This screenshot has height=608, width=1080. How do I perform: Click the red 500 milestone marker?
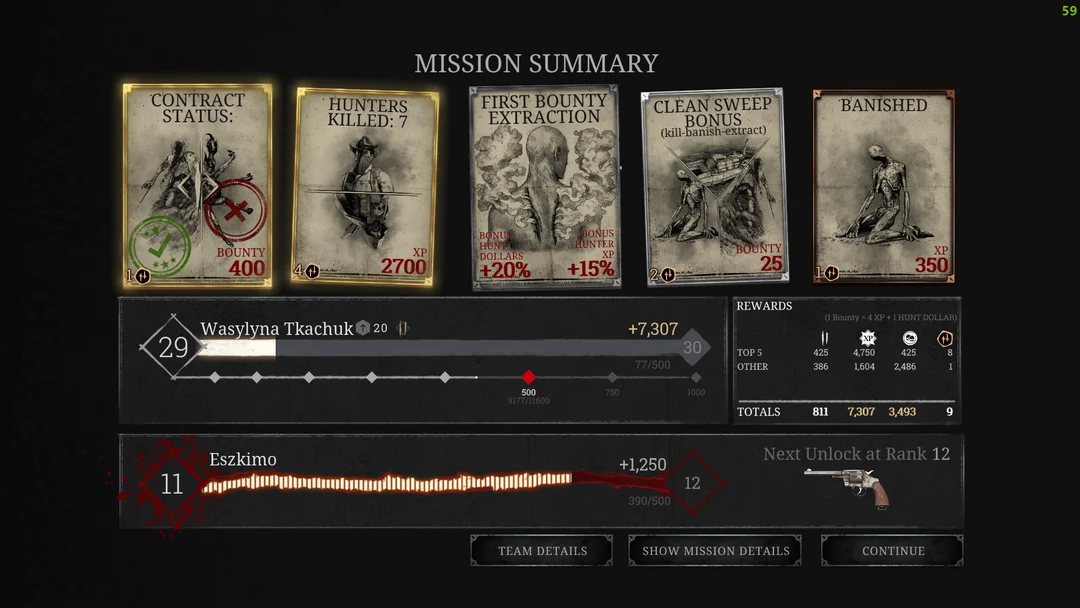[x=529, y=377]
